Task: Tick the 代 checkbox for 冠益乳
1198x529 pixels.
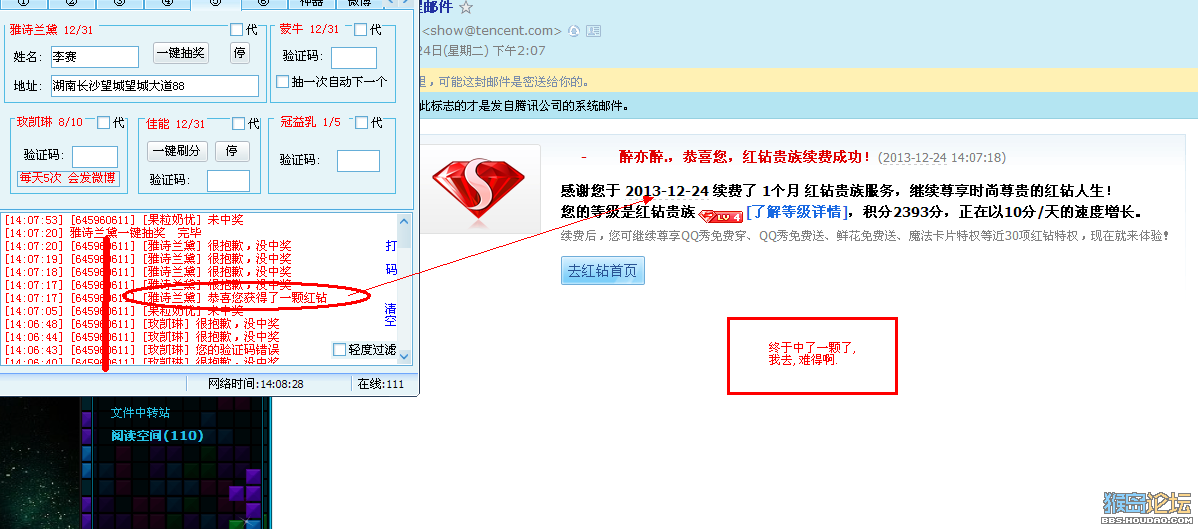Action: (x=362, y=122)
